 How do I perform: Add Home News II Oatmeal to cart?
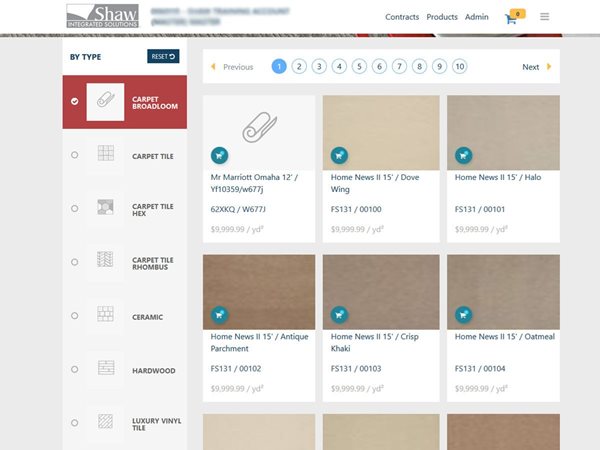[x=464, y=315]
